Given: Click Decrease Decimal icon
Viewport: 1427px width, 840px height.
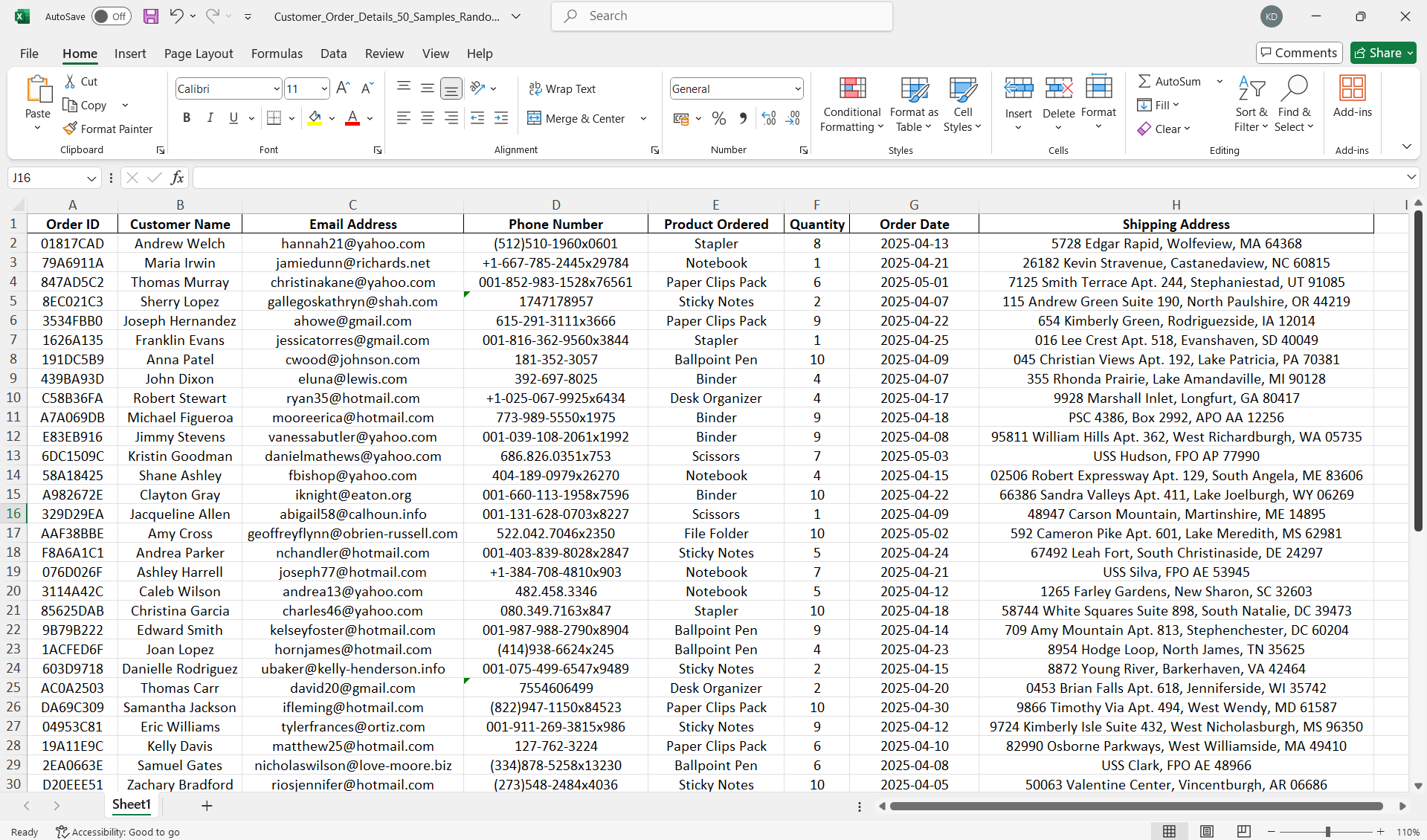Looking at the screenshot, I should click(x=793, y=118).
